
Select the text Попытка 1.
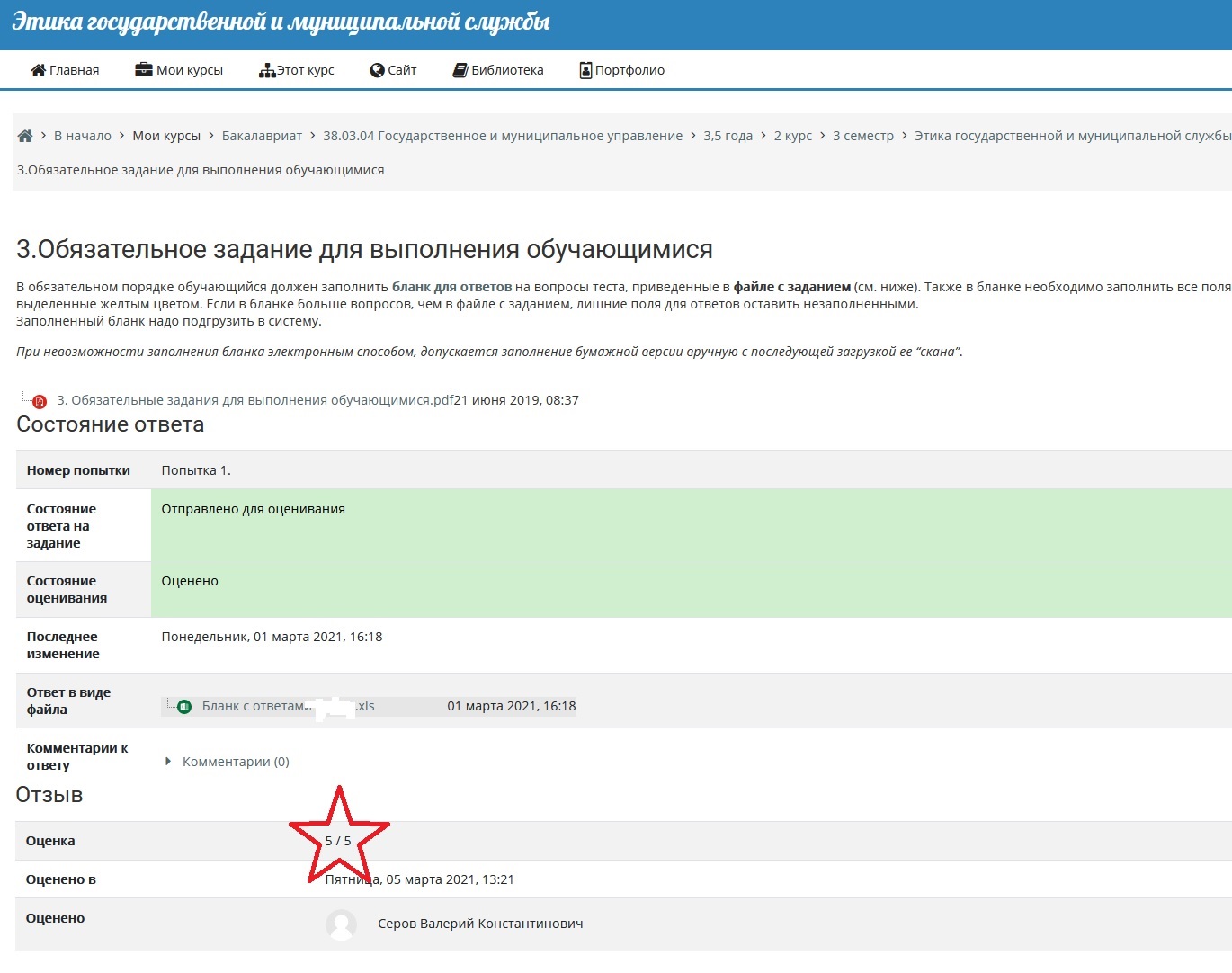pyautogui.click(x=196, y=470)
